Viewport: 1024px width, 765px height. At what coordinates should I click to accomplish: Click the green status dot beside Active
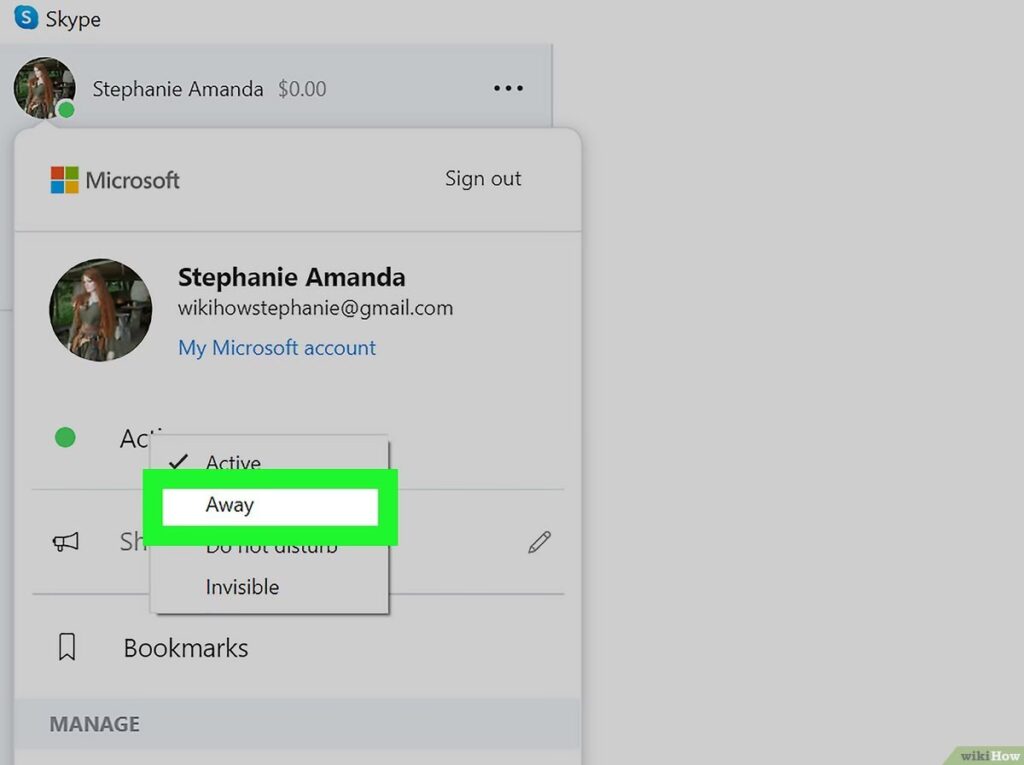pyautogui.click(x=65, y=437)
